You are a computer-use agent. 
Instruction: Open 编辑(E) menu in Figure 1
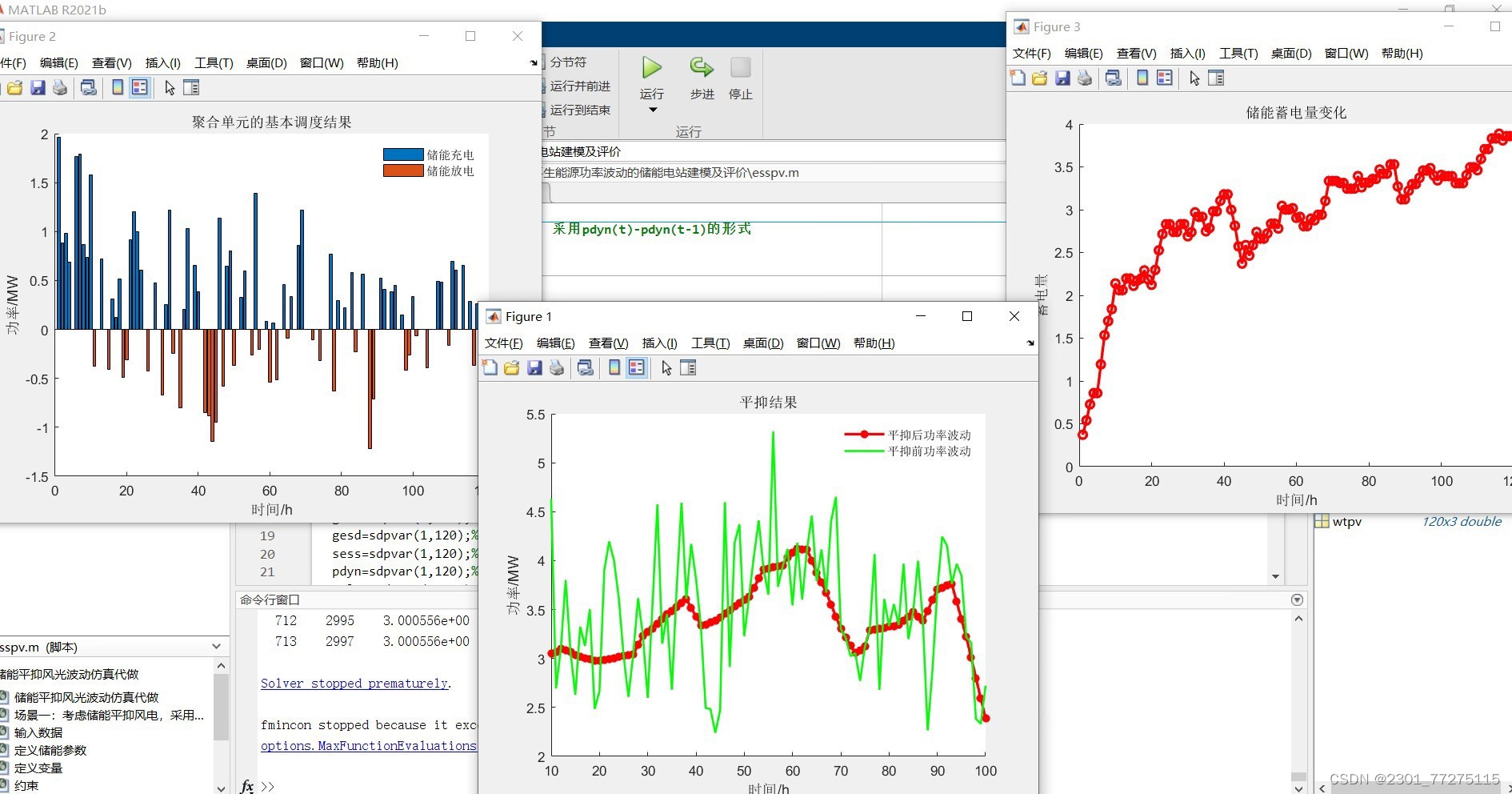(x=555, y=343)
